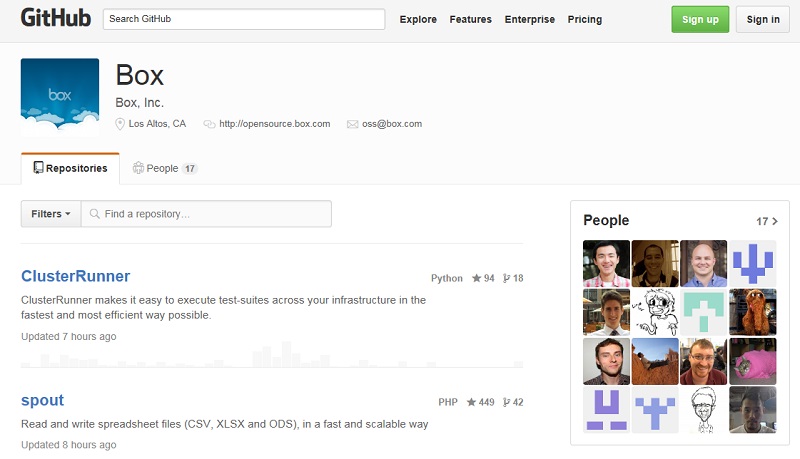This screenshot has width=800, height=459.
Task: Click the 'Python' language label
Action: [446, 278]
